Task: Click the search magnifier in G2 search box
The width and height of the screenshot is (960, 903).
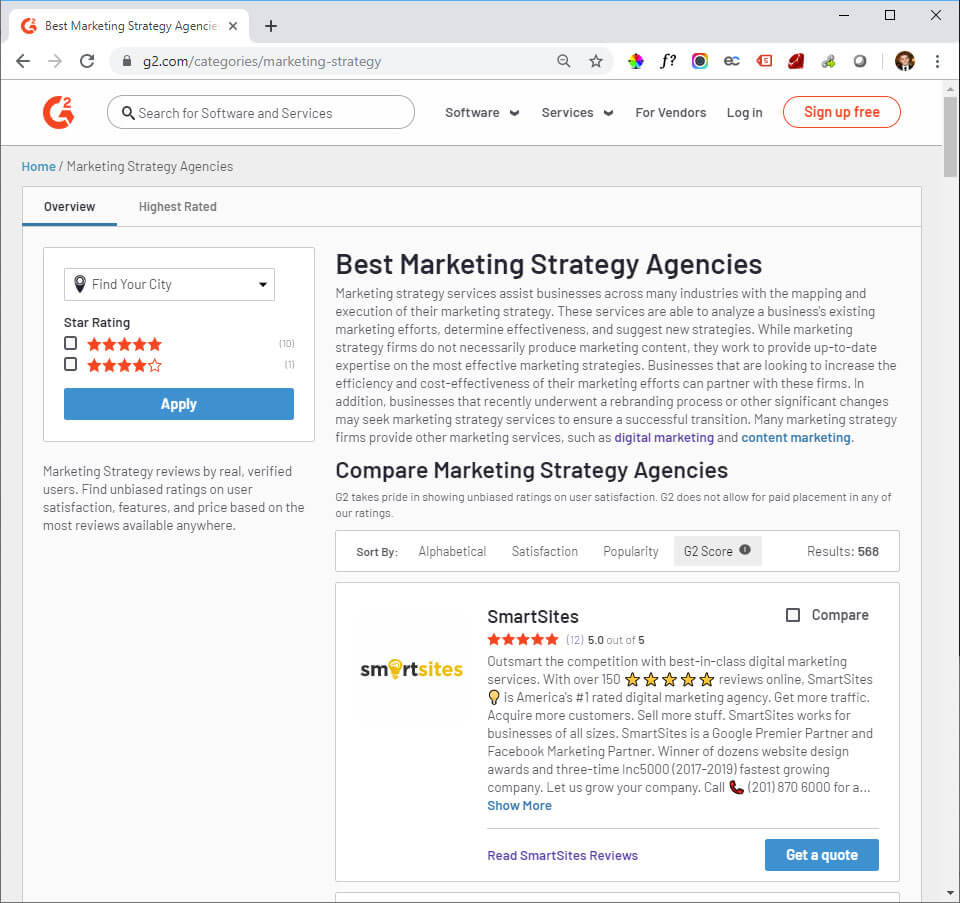Action: pyautogui.click(x=127, y=113)
